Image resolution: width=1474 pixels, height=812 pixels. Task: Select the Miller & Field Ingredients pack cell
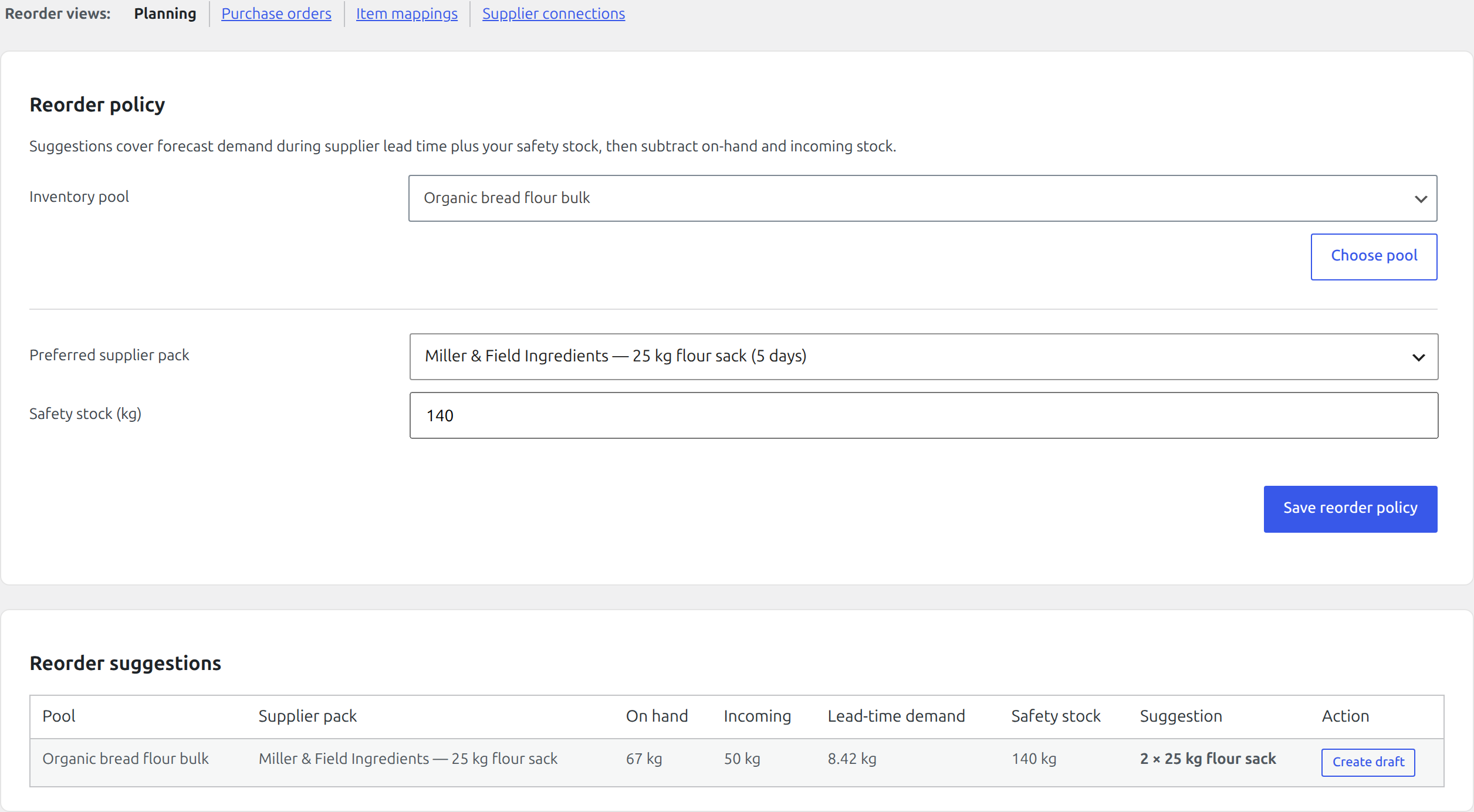click(x=408, y=759)
